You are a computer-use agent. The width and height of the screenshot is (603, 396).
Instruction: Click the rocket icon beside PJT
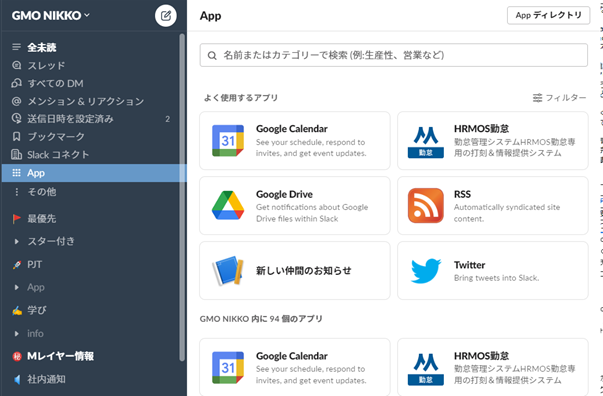(17, 265)
